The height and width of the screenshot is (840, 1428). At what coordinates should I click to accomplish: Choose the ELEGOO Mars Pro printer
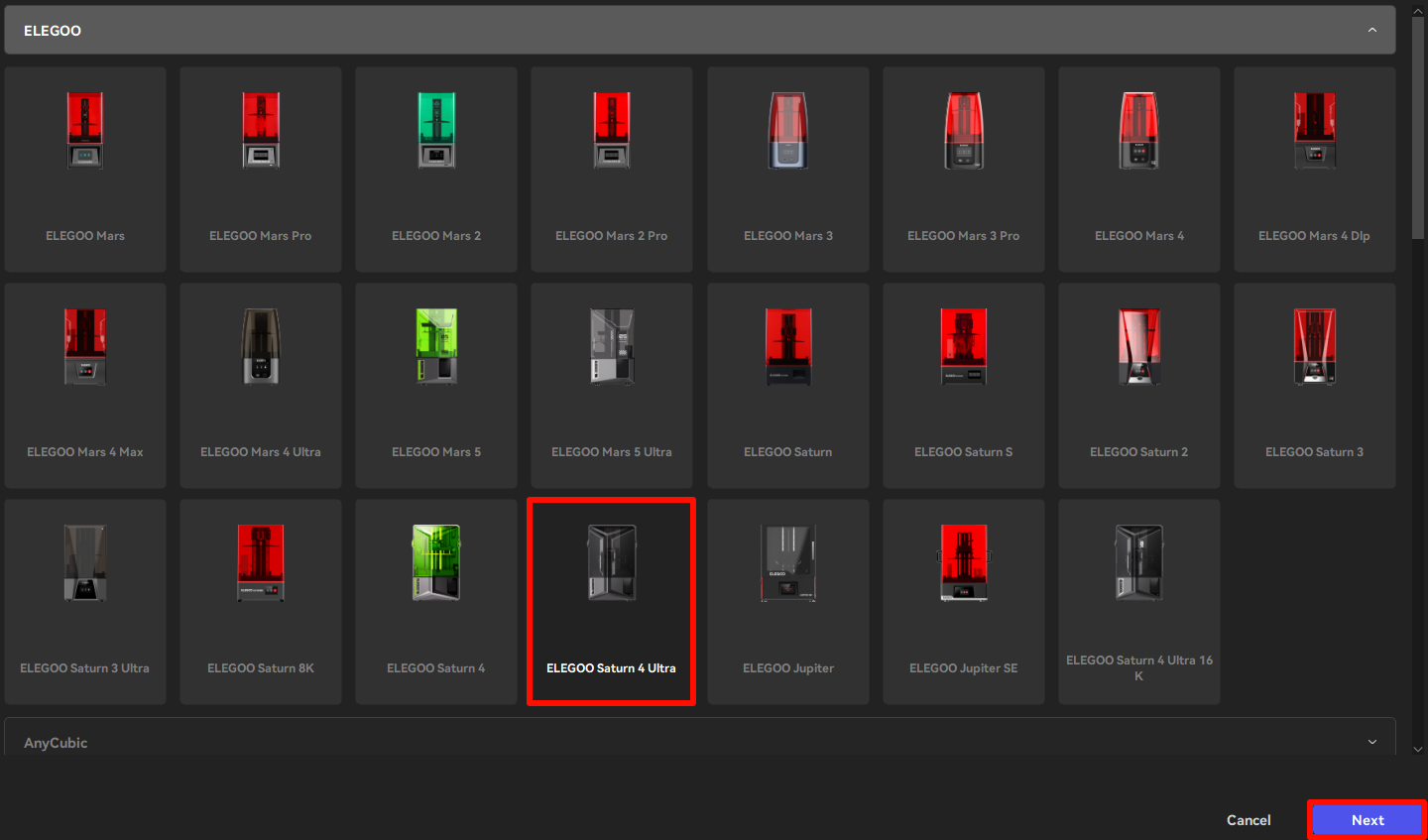pyautogui.click(x=261, y=170)
